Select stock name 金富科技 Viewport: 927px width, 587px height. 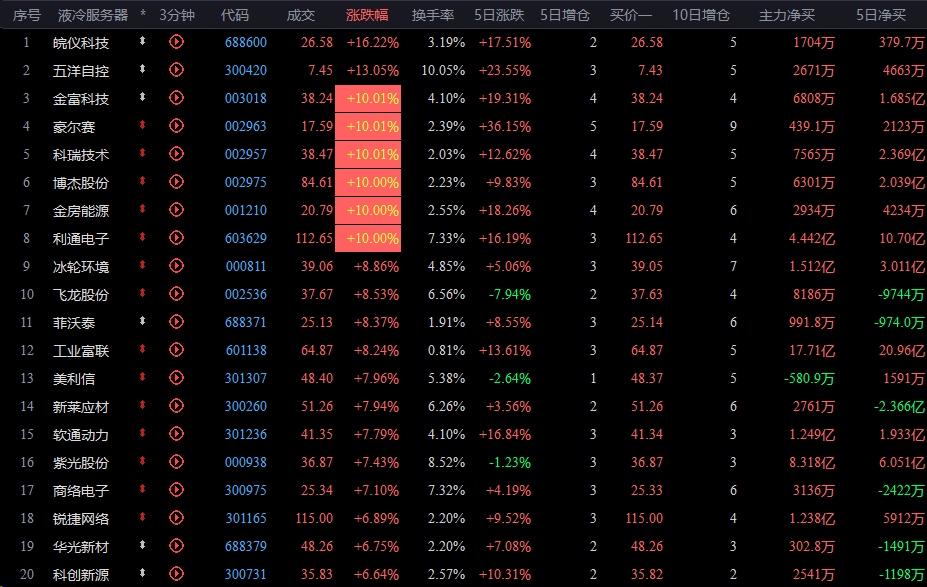pyautogui.click(x=81, y=99)
